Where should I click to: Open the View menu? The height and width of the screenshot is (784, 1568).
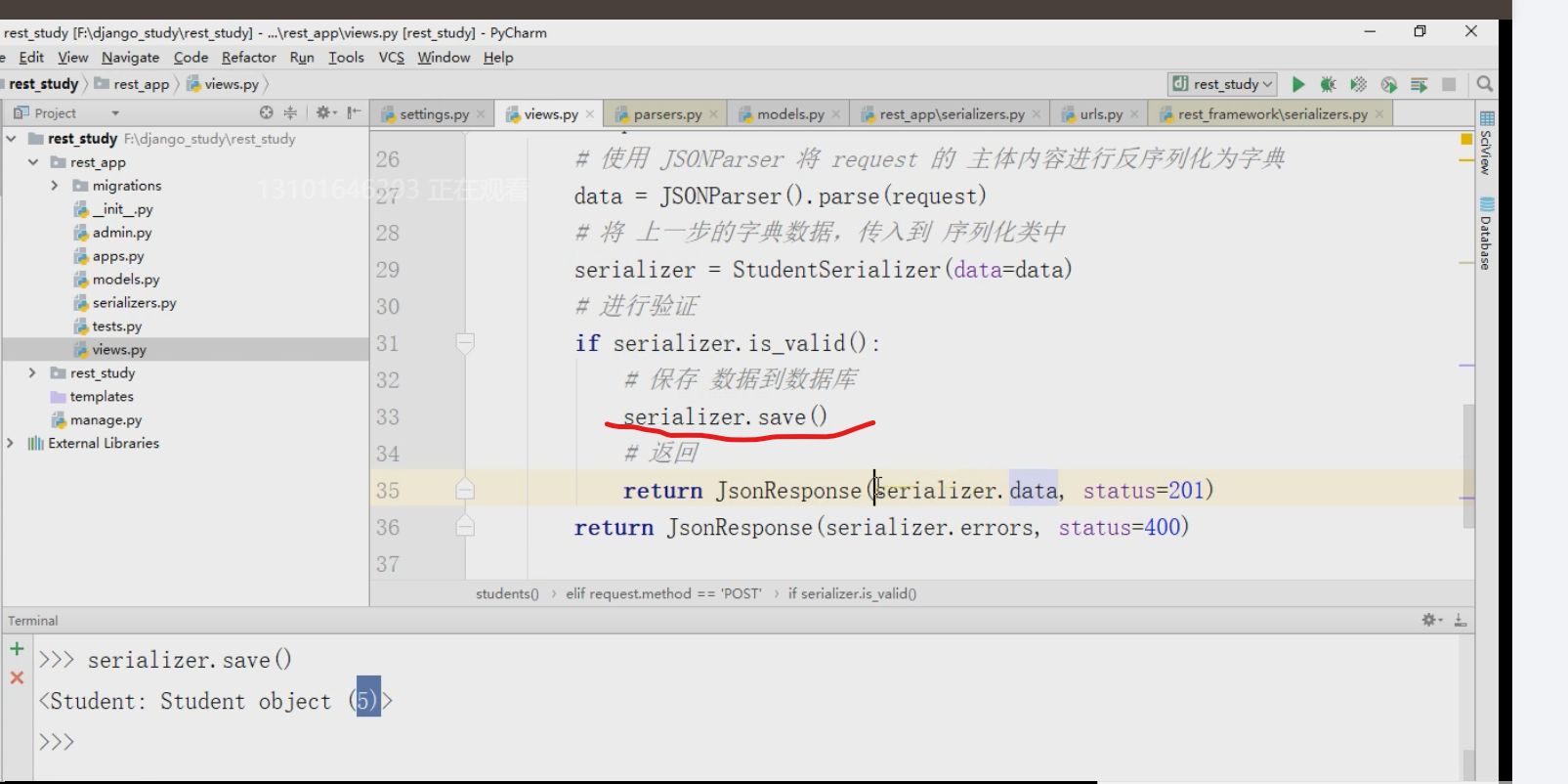click(73, 58)
